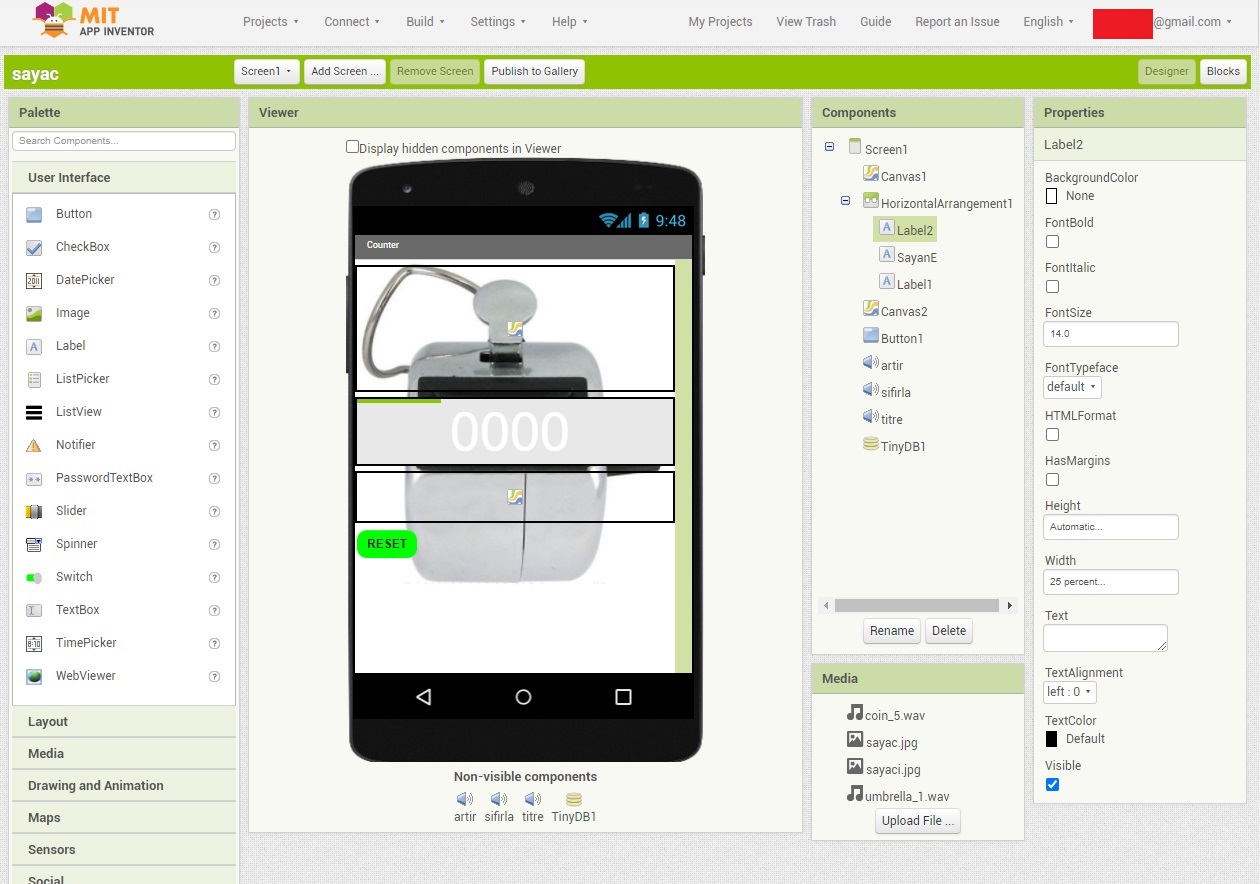Open the Projects menu
This screenshot has width=1260, height=884.
pyautogui.click(x=271, y=21)
